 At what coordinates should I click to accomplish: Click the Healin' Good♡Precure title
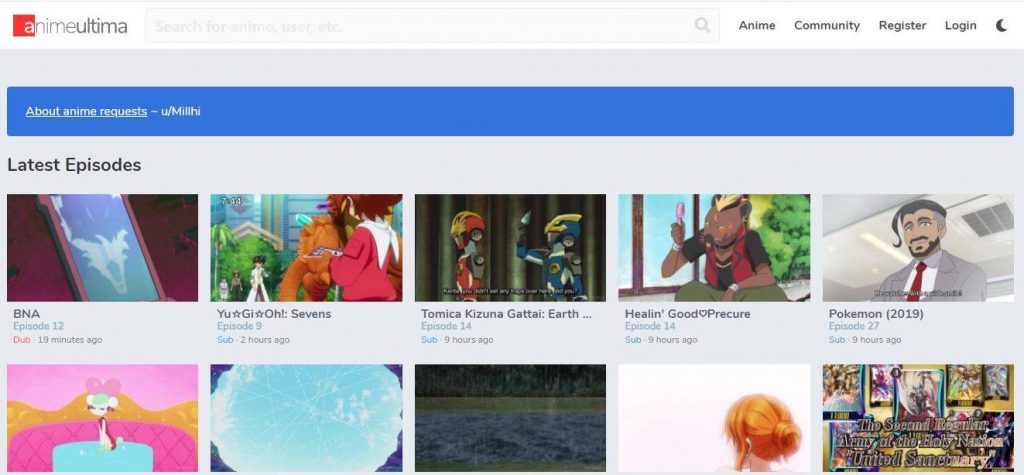click(x=688, y=314)
